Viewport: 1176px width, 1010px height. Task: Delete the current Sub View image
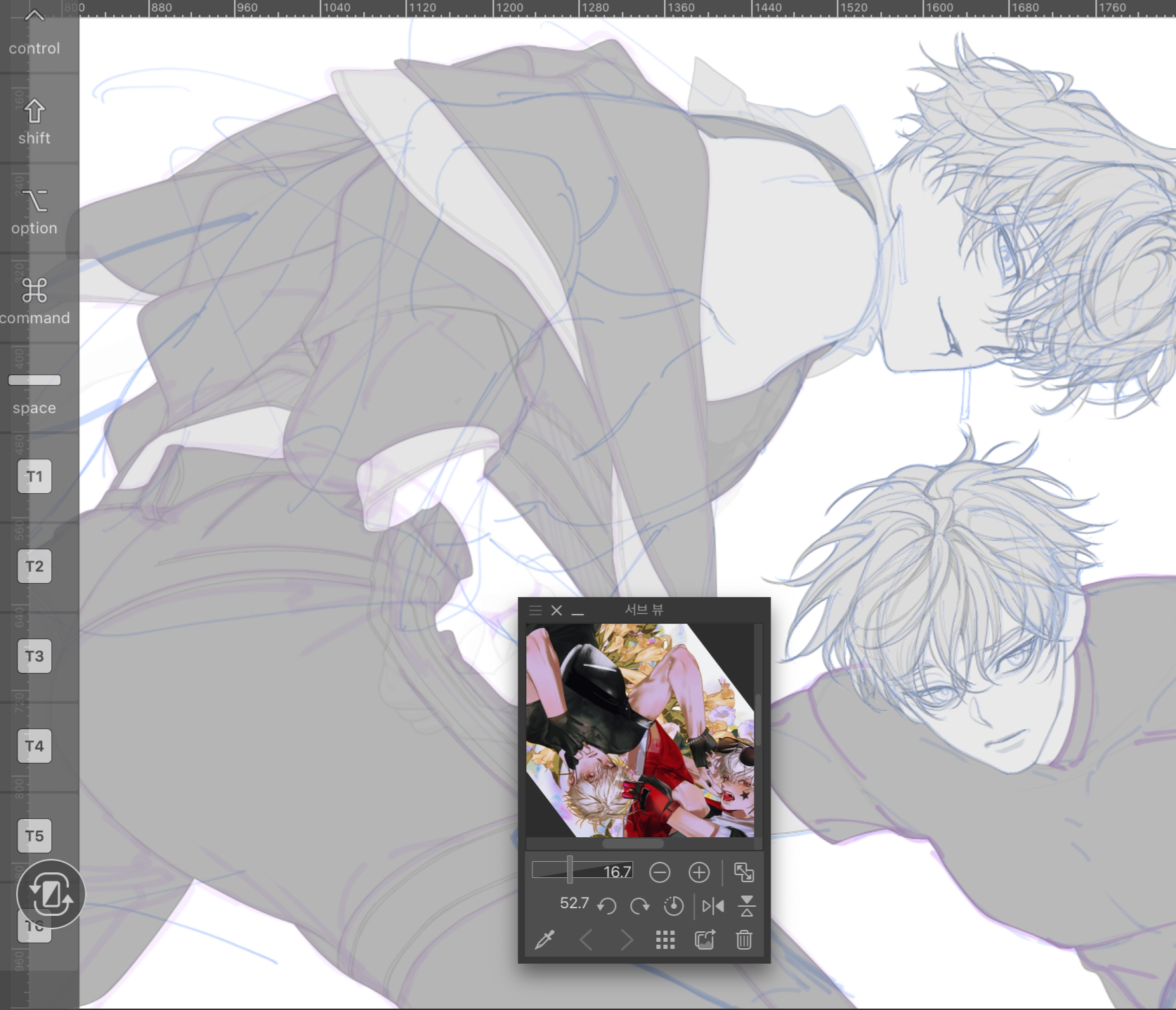click(x=744, y=940)
